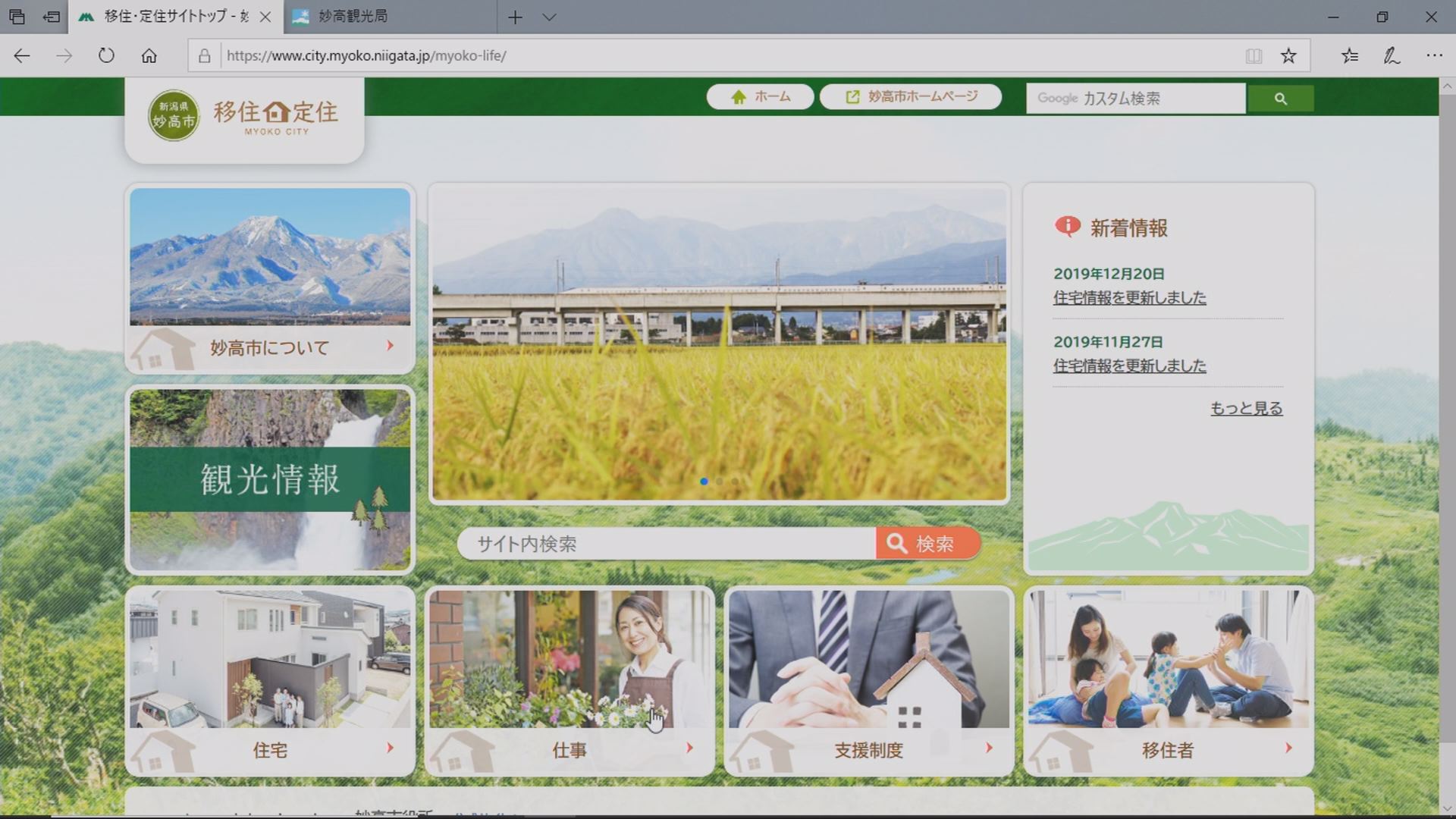This screenshot has width=1456, height=819.
Task: Click the orange 検索 button
Action: pos(928,544)
